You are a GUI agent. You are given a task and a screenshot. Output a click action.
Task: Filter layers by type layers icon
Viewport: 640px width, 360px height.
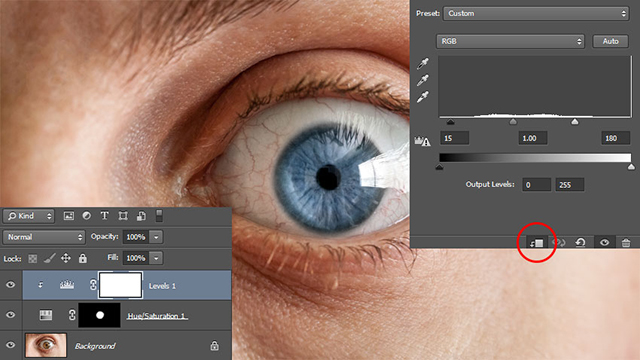point(104,216)
